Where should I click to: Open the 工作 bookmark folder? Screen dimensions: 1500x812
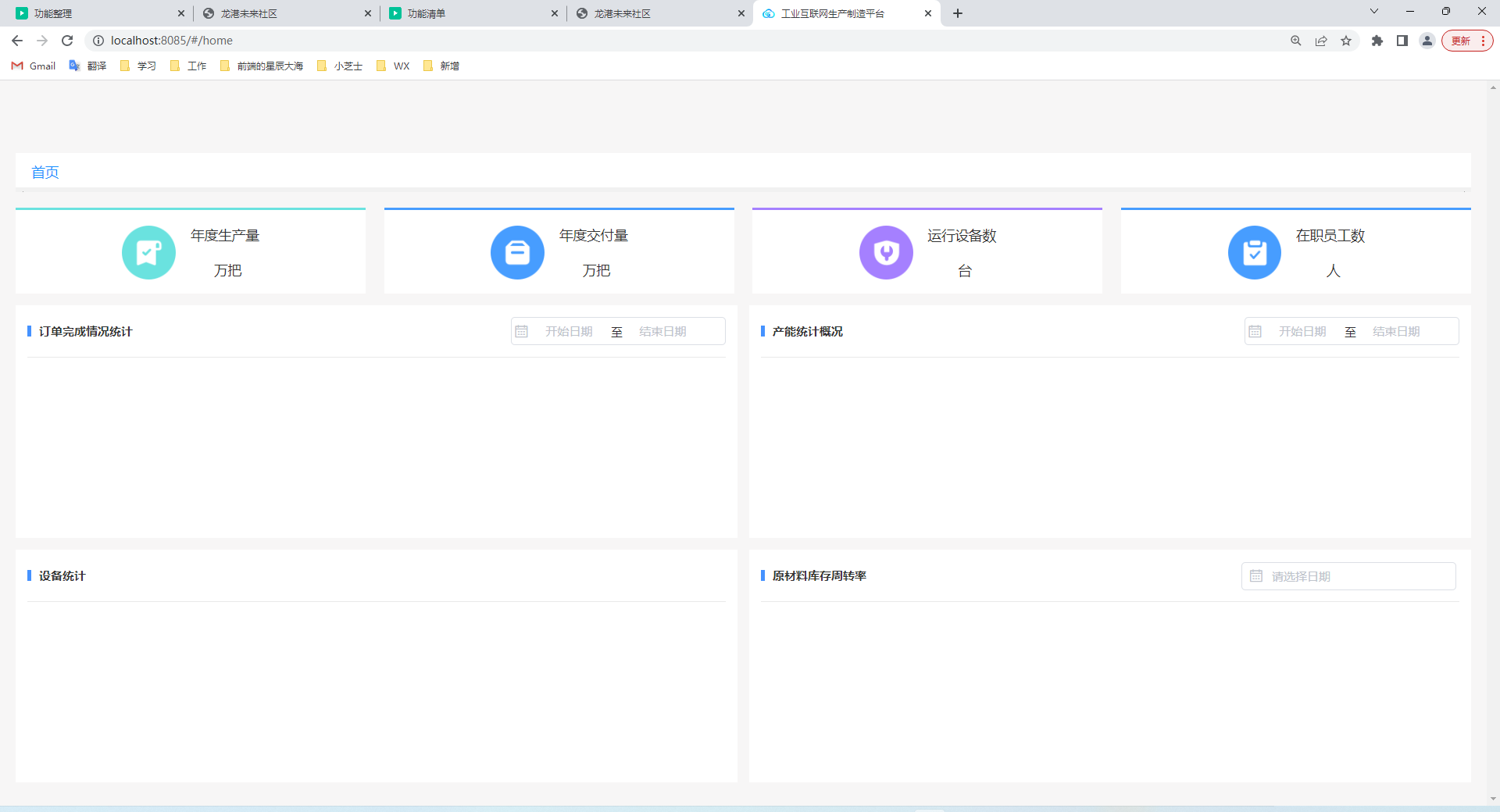point(187,66)
